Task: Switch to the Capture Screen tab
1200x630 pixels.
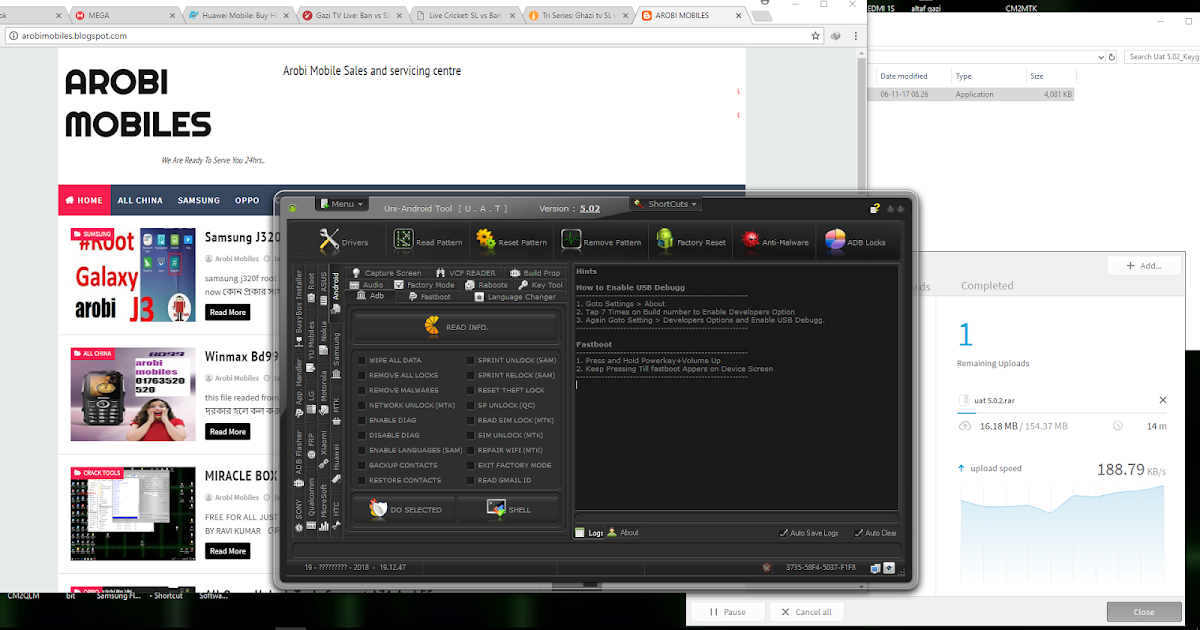Action: pyautogui.click(x=386, y=273)
